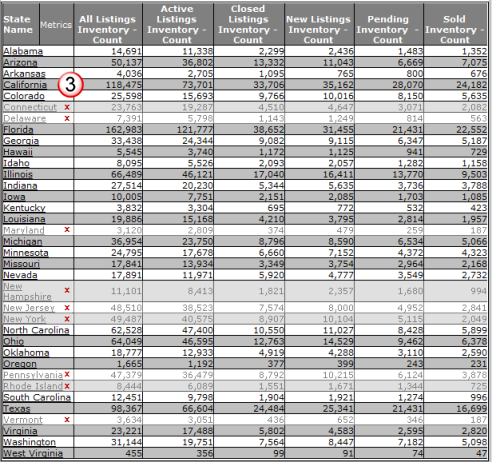The width and height of the screenshot is (492, 462).
Task: Select California's All Listings value 118,475
Action: point(124,85)
